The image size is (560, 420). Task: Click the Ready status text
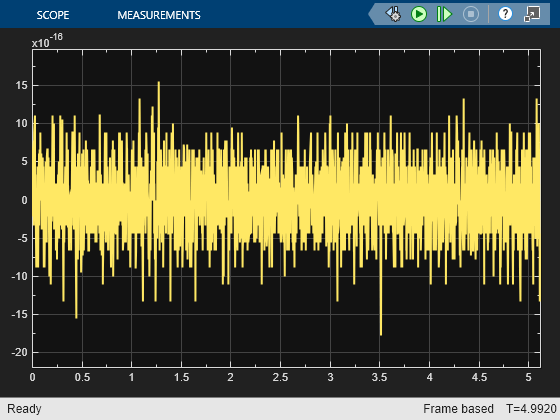coord(24,409)
